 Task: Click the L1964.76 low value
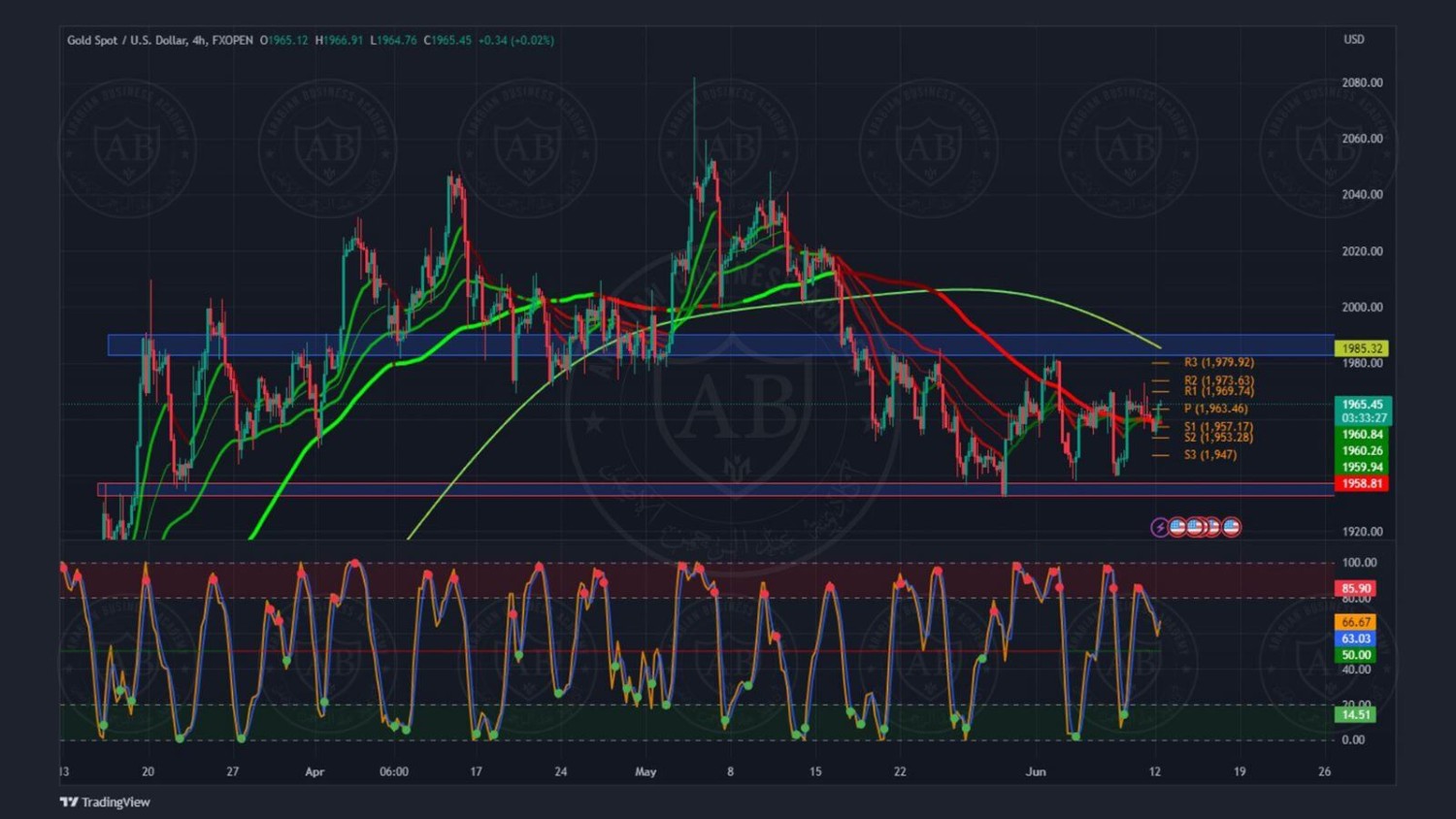tap(393, 40)
